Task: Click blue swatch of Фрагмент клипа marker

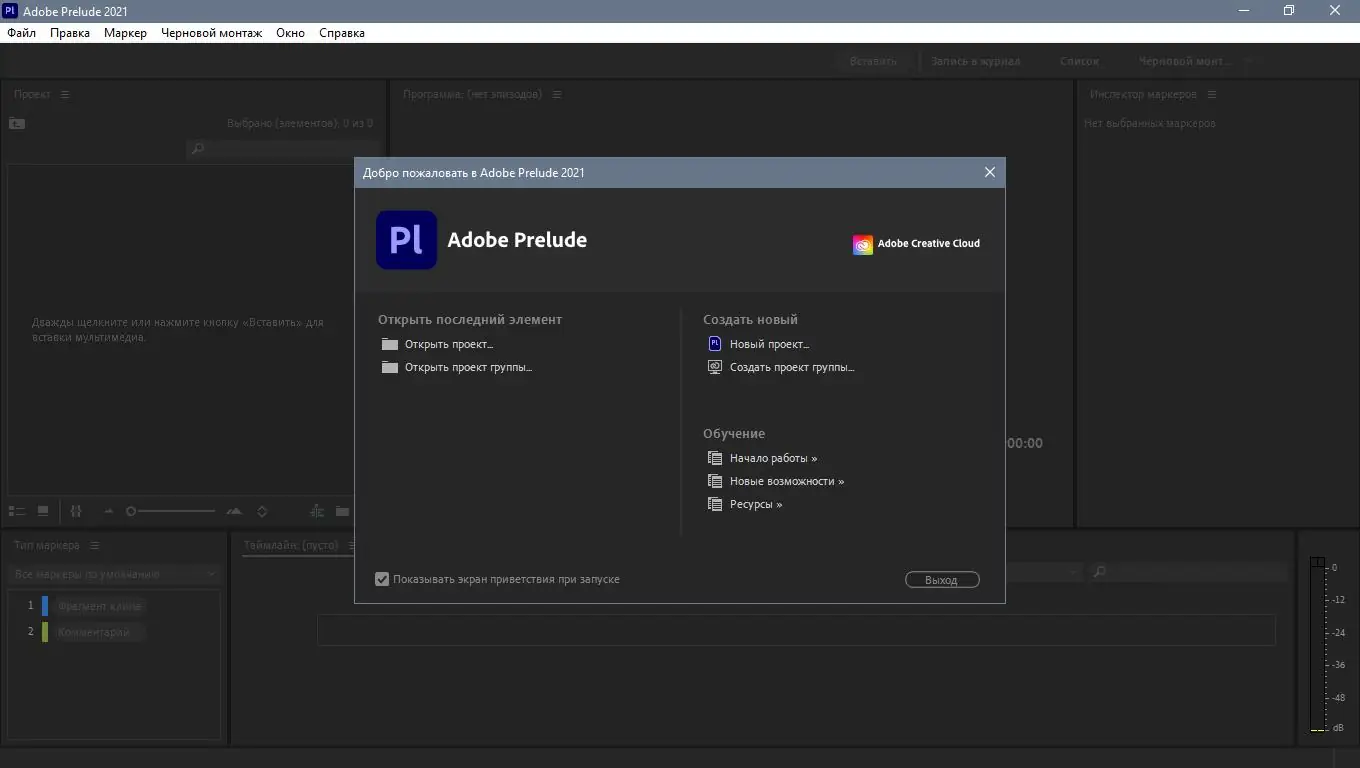Action: click(45, 605)
